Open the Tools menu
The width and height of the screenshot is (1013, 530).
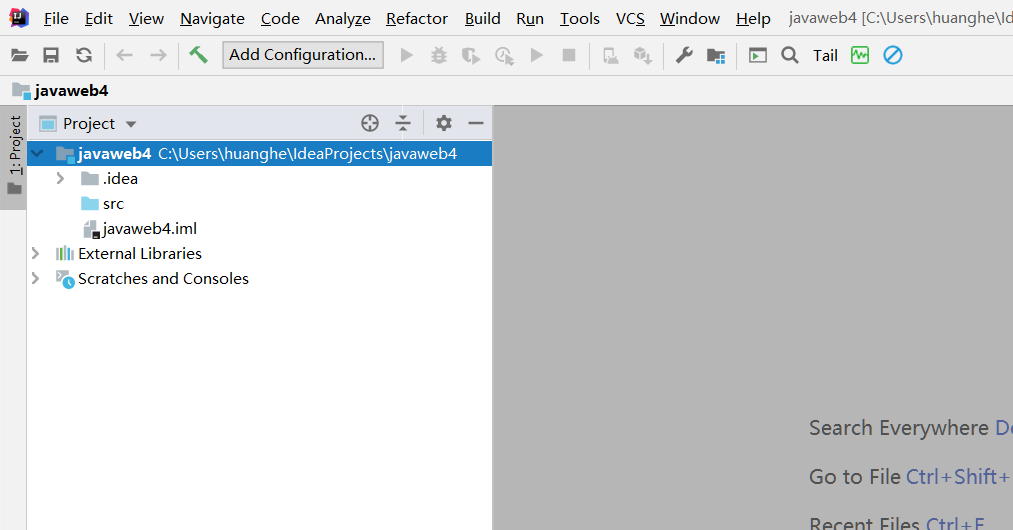(580, 19)
